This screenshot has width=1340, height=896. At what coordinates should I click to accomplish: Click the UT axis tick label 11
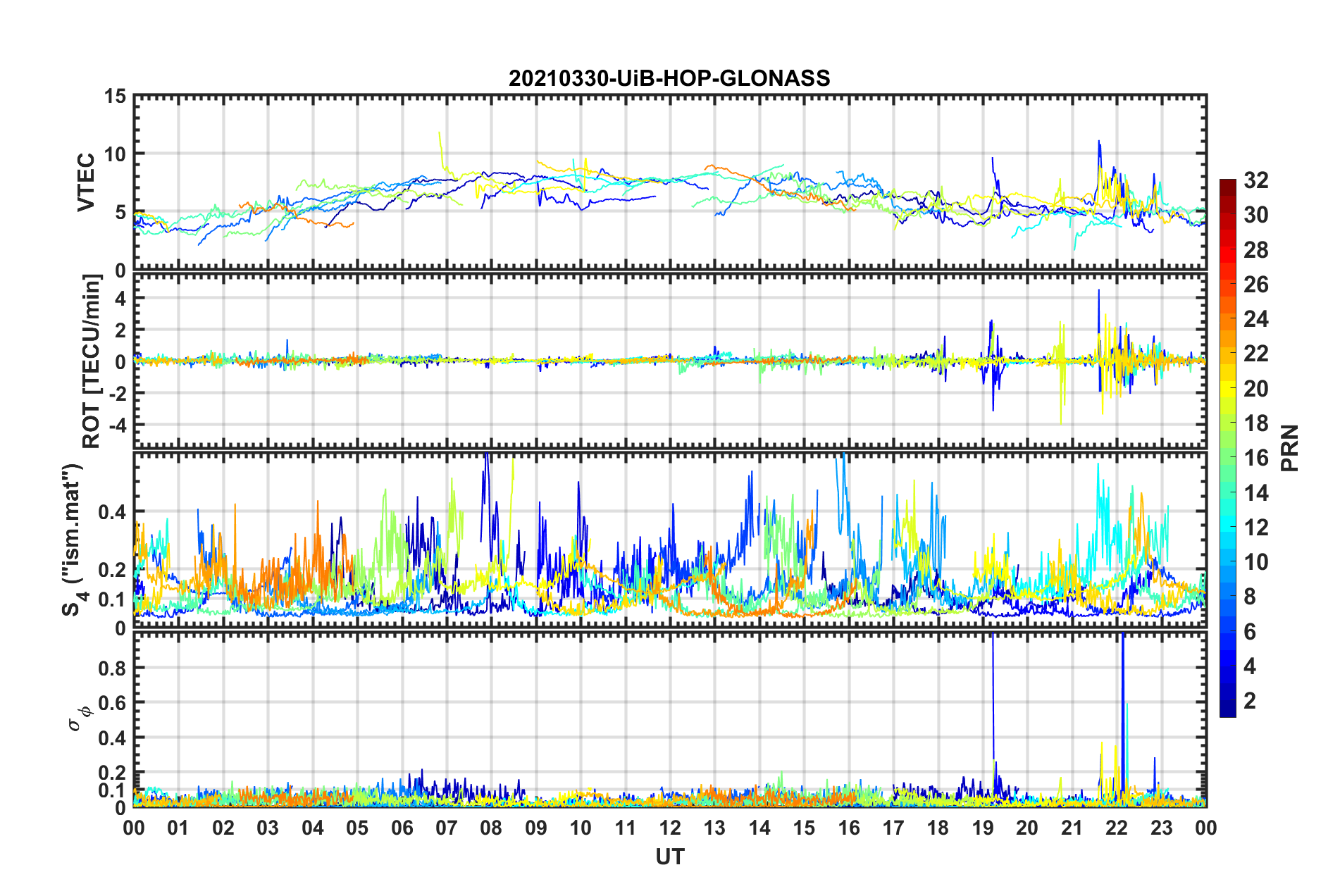(625, 828)
